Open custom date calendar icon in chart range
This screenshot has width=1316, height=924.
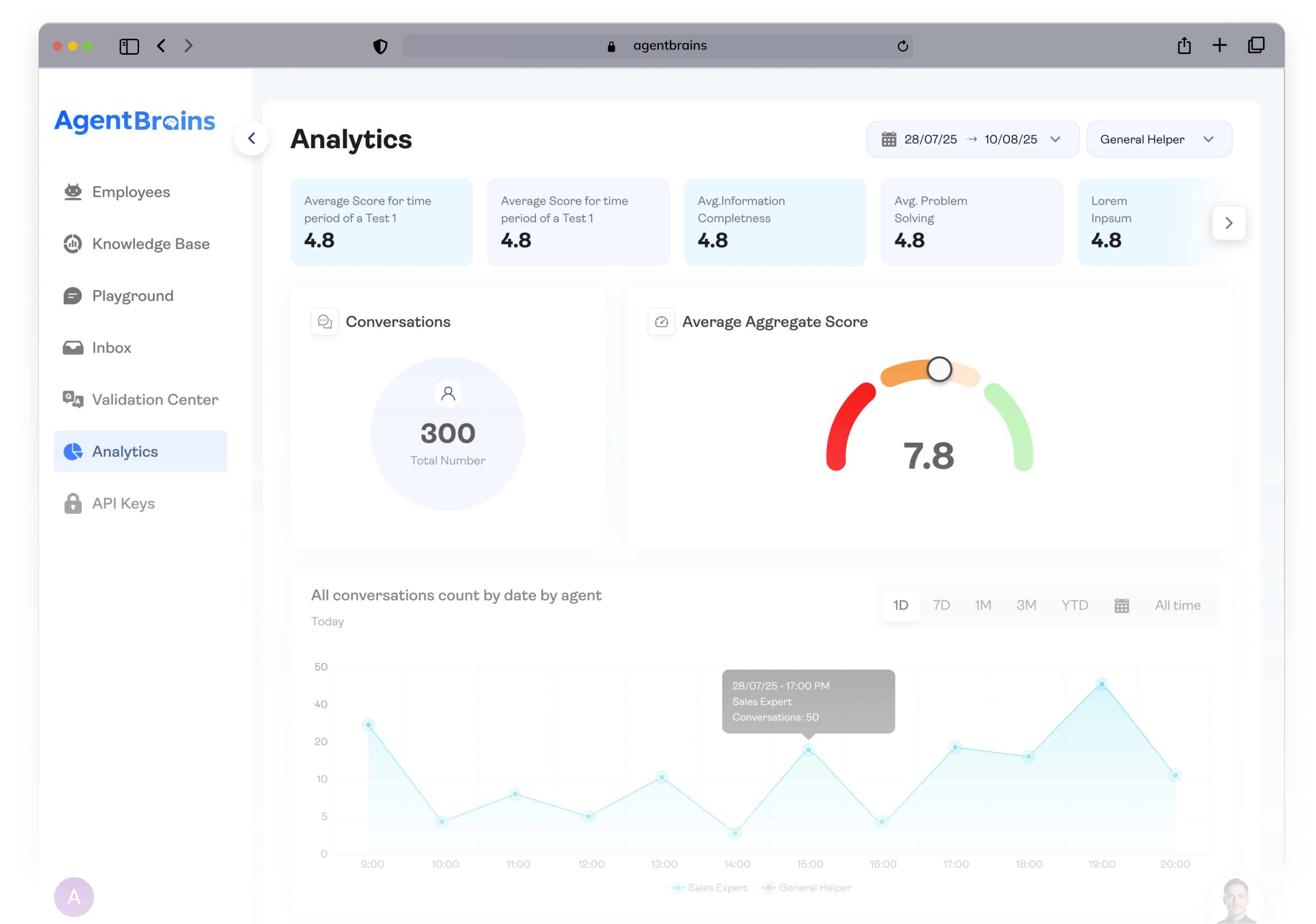(1121, 605)
